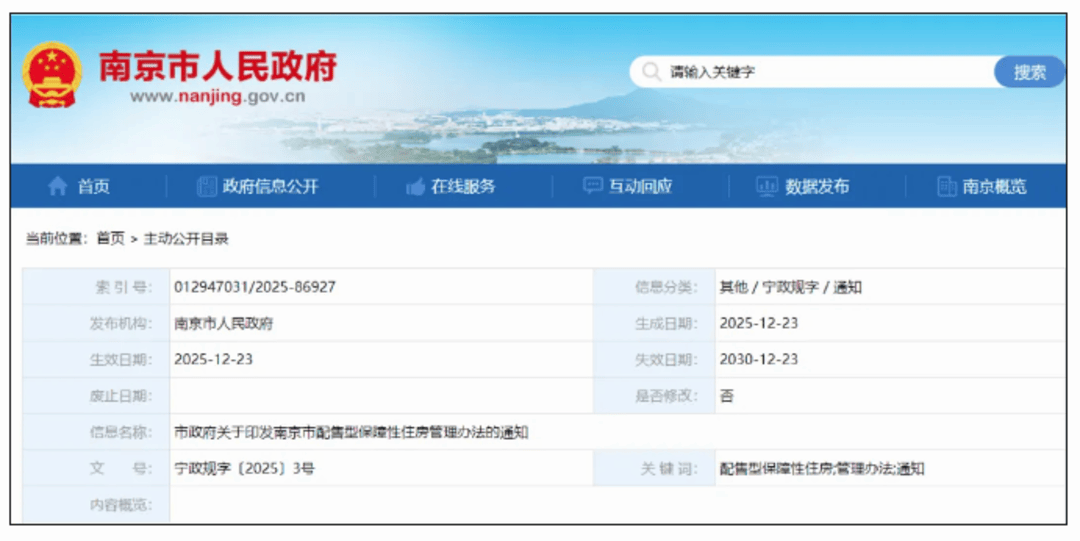The height and width of the screenshot is (541, 1080).
Task: Select the 在线服务 navigation menu item
Action: (x=463, y=186)
